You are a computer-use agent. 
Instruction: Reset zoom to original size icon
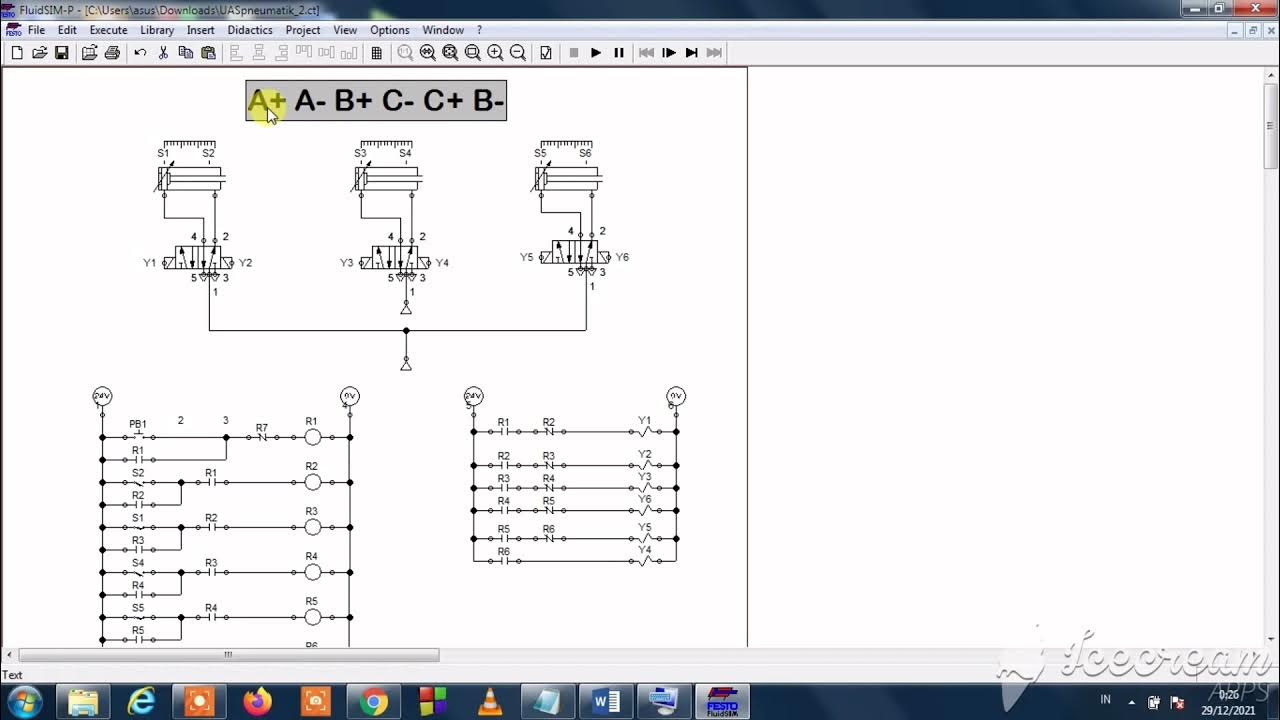pyautogui.click(x=405, y=53)
